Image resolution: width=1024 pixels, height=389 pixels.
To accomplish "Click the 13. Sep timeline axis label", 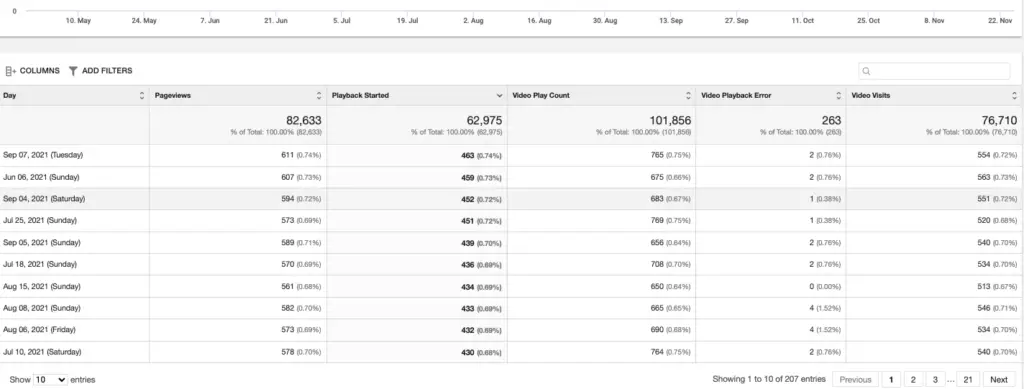I will (671, 21).
